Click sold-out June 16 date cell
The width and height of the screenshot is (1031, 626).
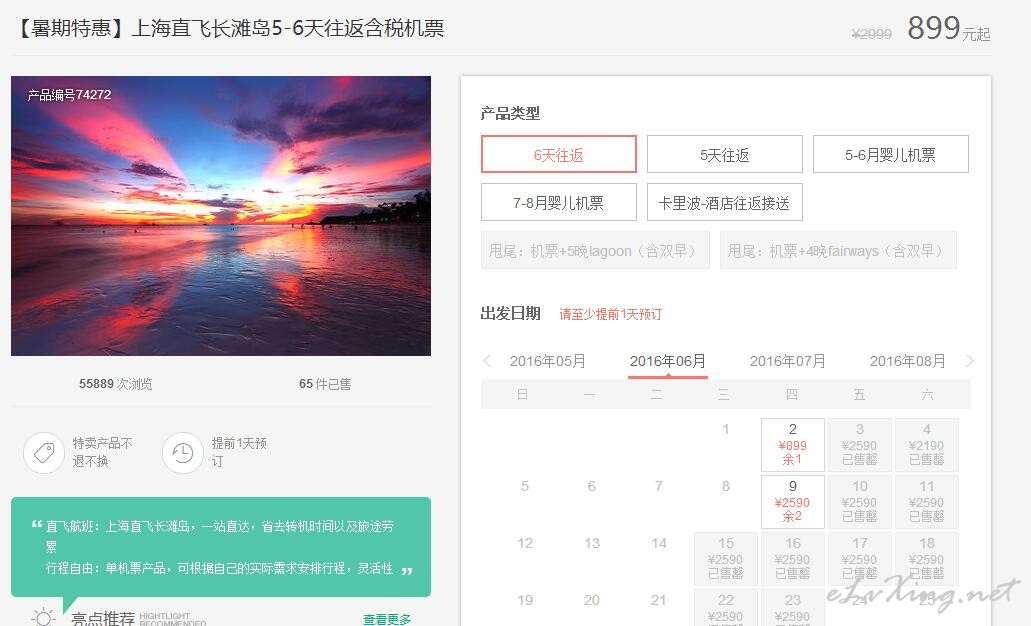click(793, 559)
